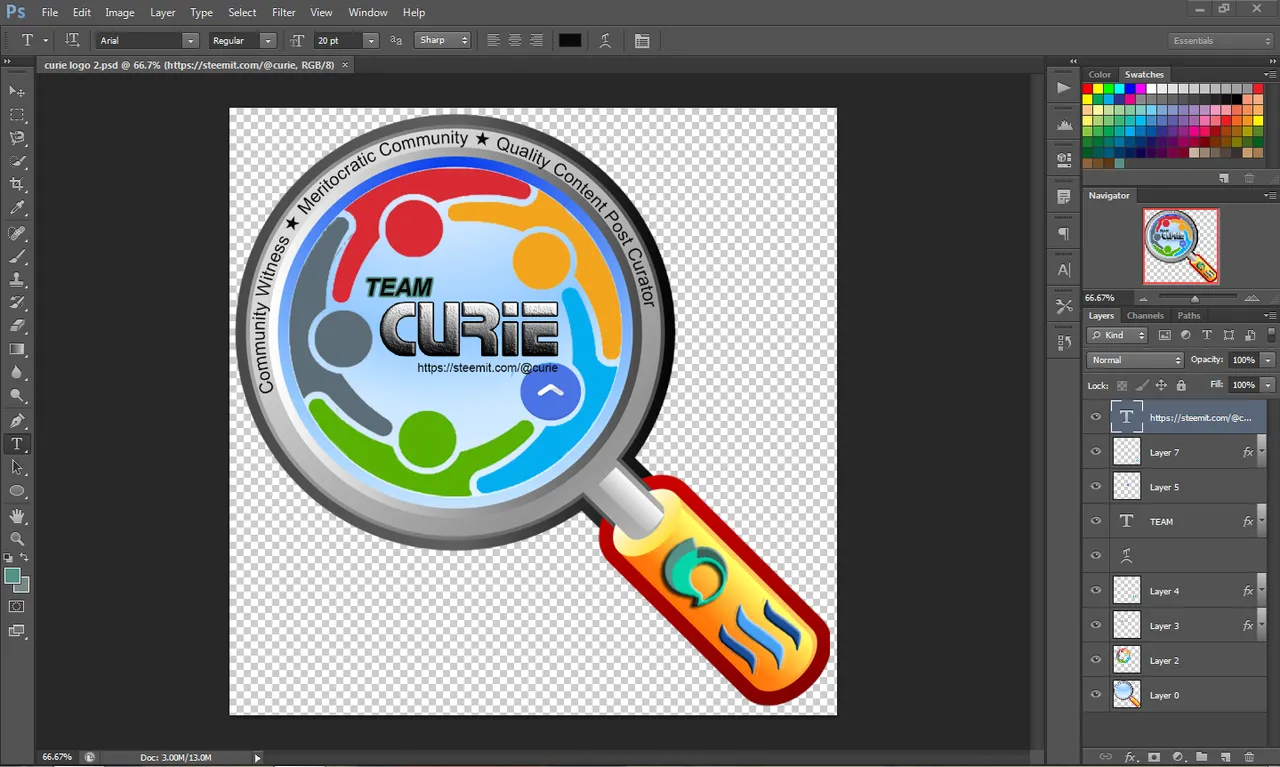This screenshot has height=767, width=1280.
Task: Switch to the Paths tab
Action: [x=1188, y=315]
